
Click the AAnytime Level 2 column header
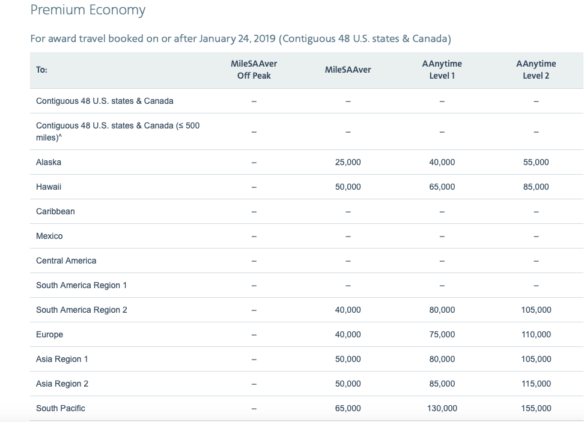coord(536,70)
